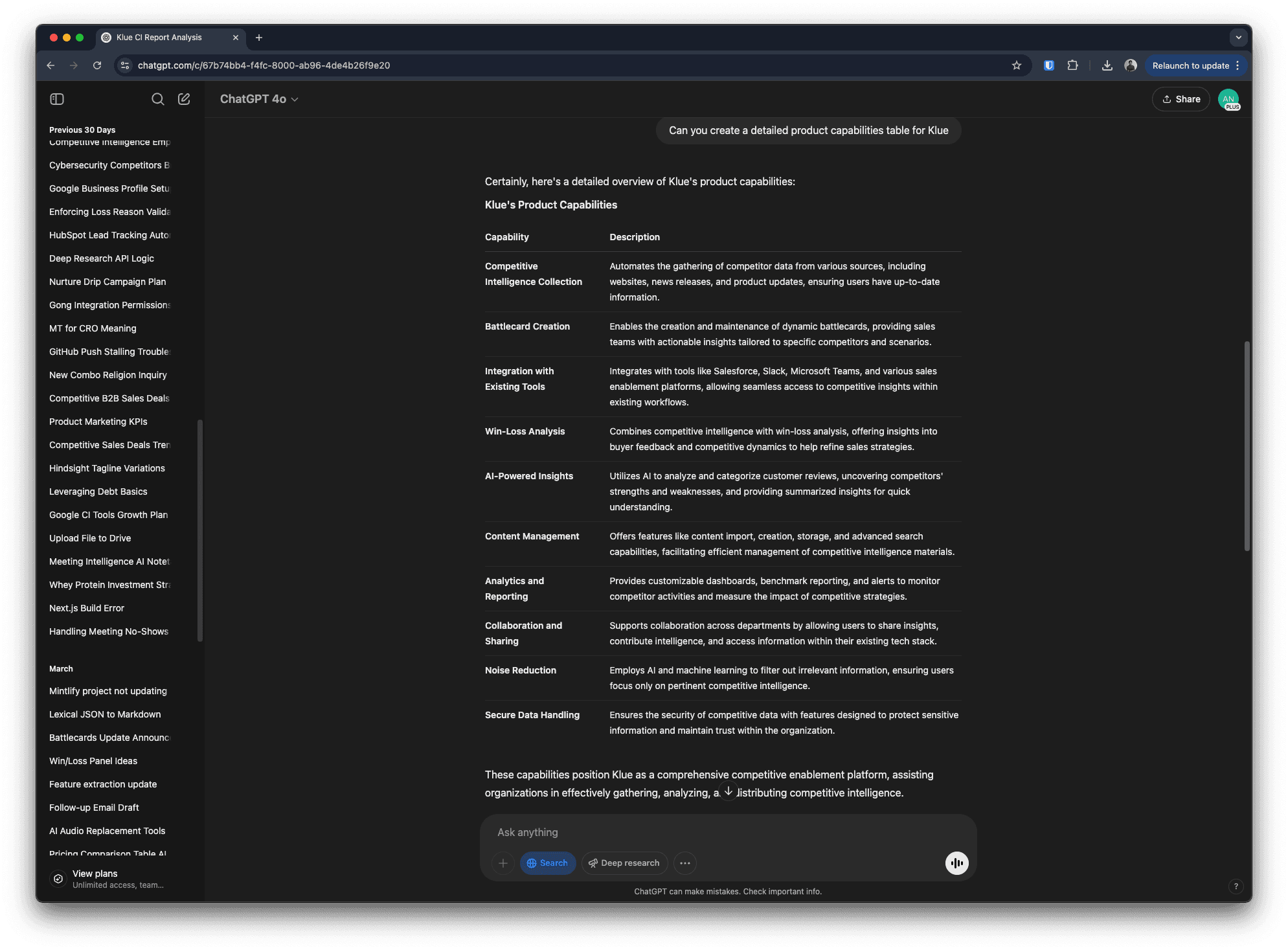Open Google CI Tools Growth Plan chat
The image size is (1288, 950).
tap(109, 515)
